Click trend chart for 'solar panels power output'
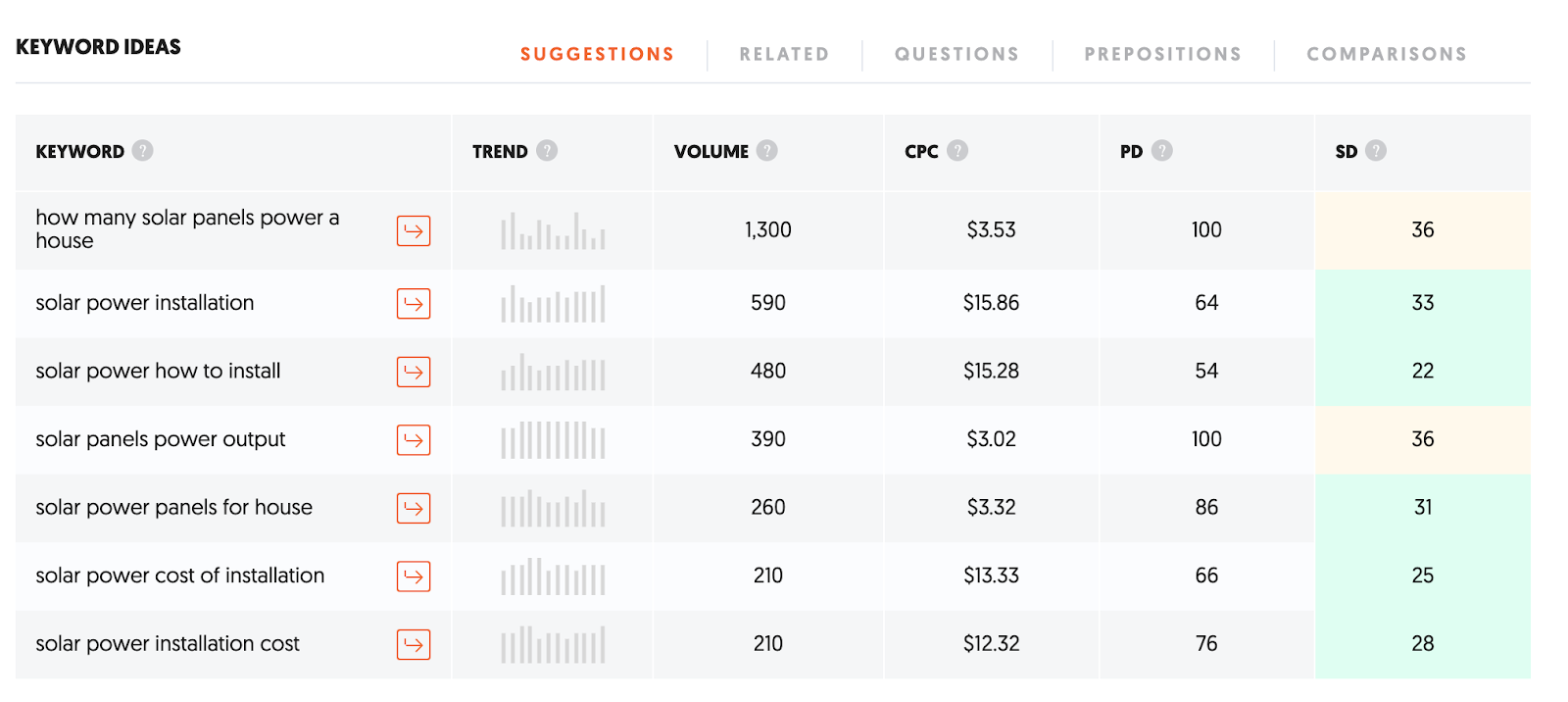This screenshot has width=1568, height=702. (x=553, y=440)
